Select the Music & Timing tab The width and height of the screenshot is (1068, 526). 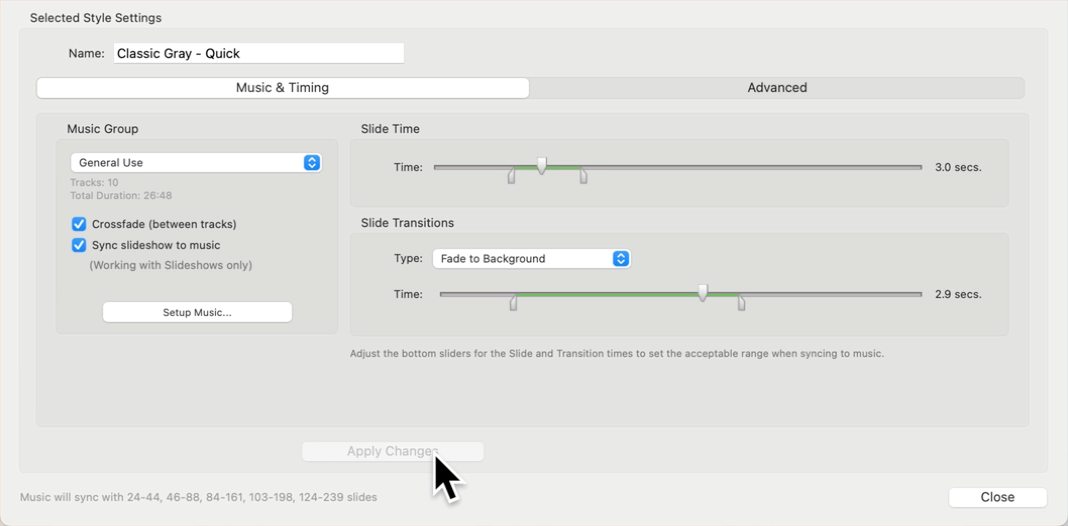[282, 88]
